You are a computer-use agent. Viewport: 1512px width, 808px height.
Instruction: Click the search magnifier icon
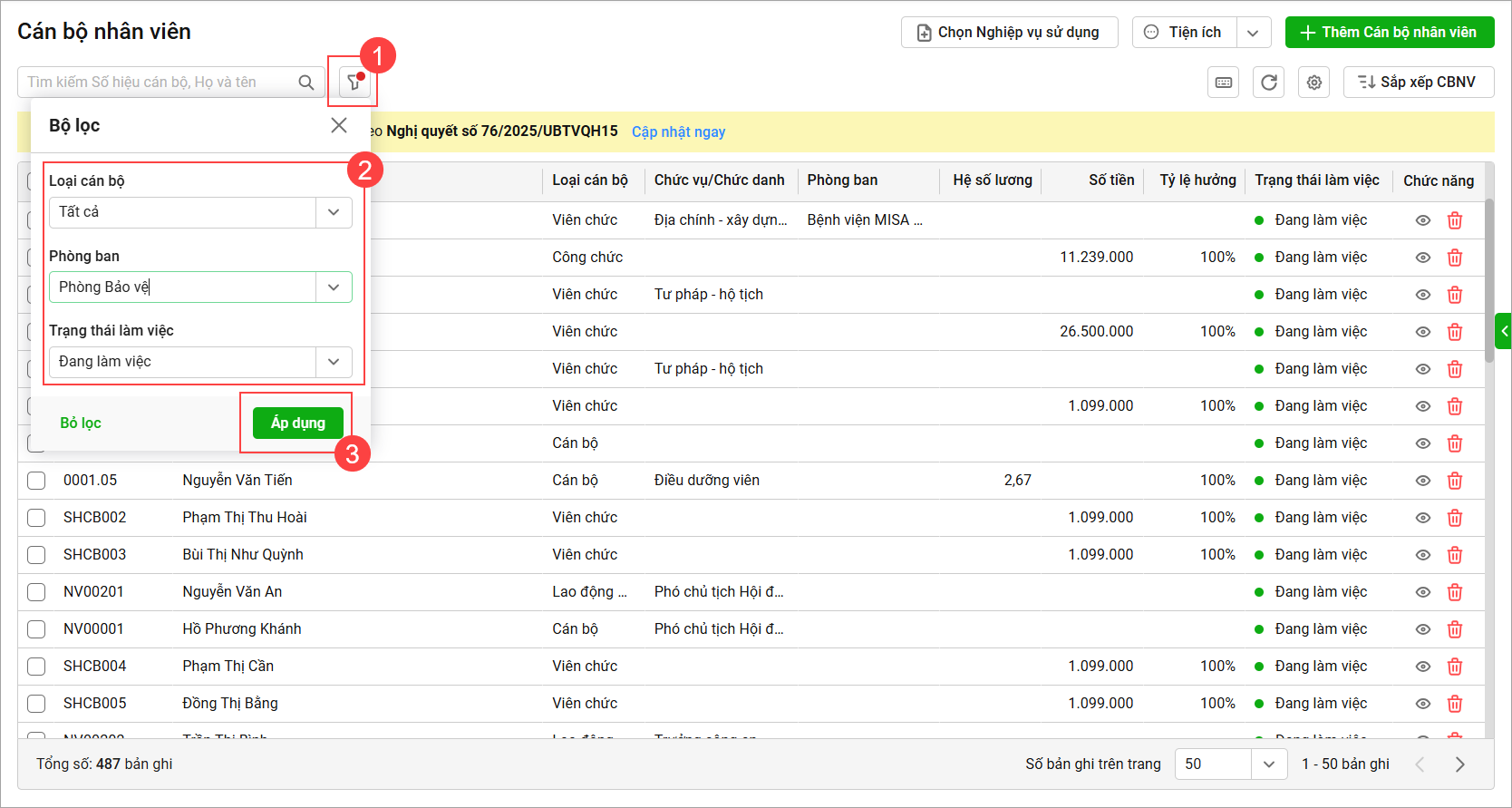306,83
